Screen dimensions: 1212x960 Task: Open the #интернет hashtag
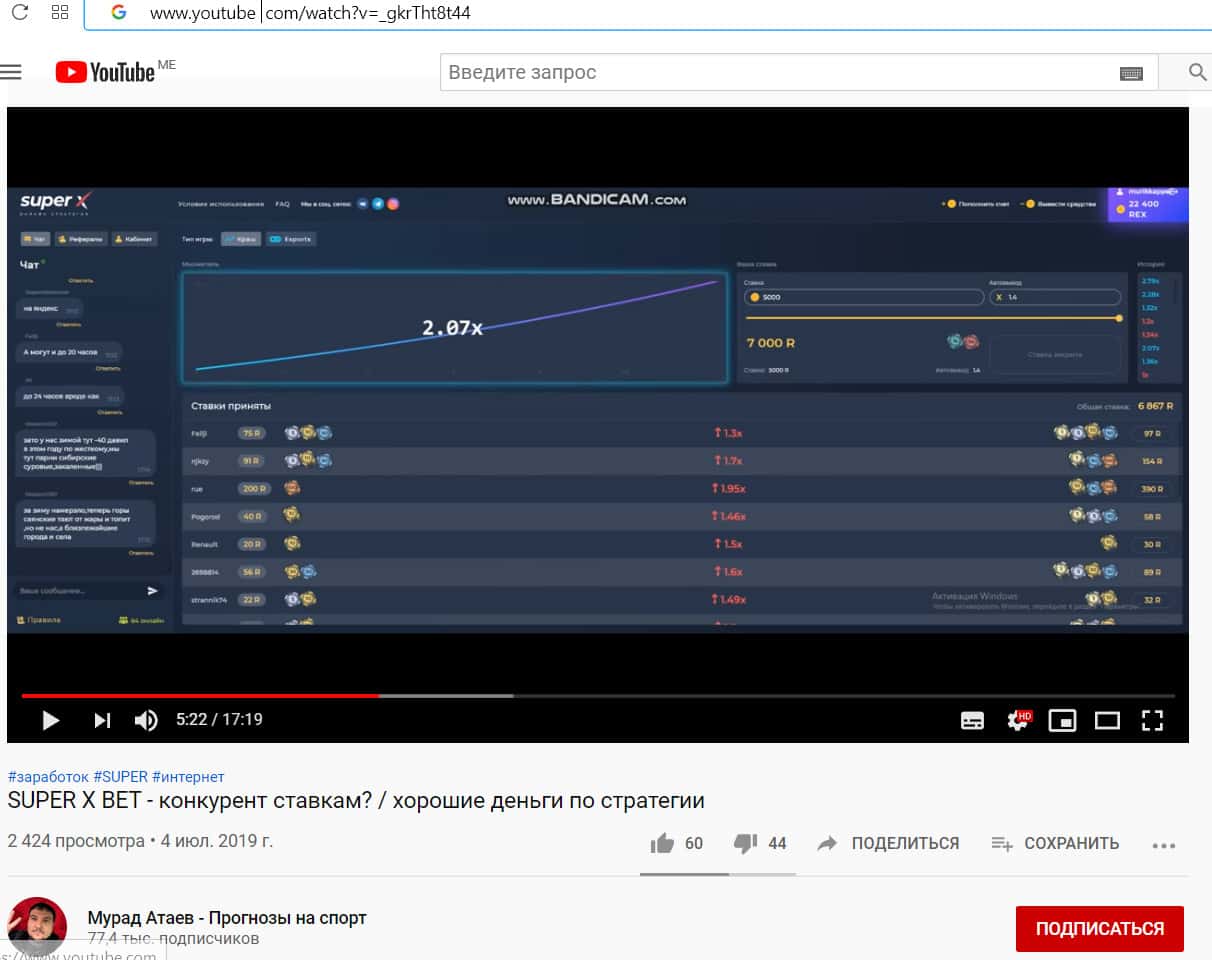(189, 777)
